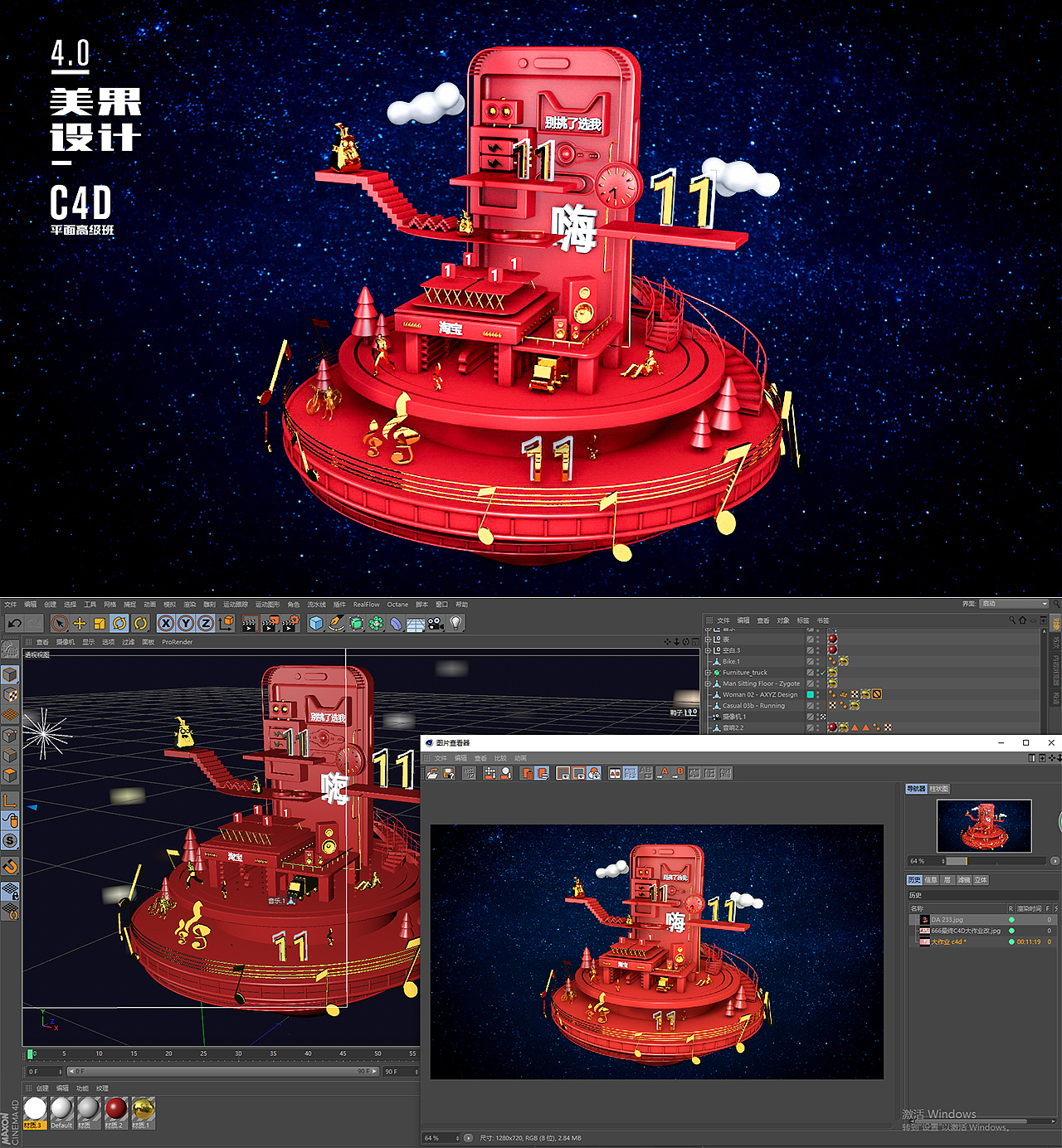Click the Render View clapperboard icon
This screenshot has height=1148, width=1062.
[250, 623]
